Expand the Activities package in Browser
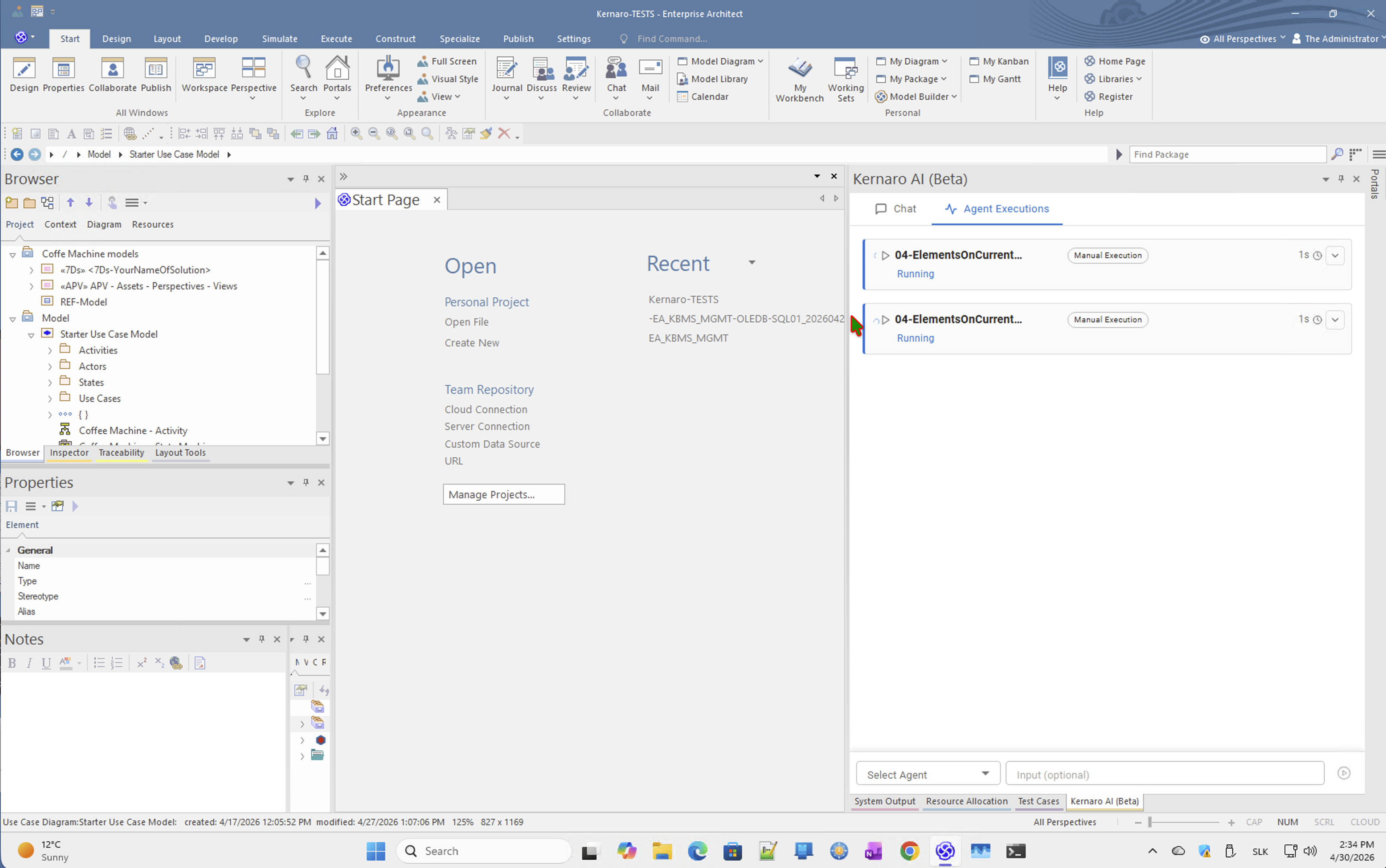This screenshot has height=868, width=1386. [x=50, y=351]
